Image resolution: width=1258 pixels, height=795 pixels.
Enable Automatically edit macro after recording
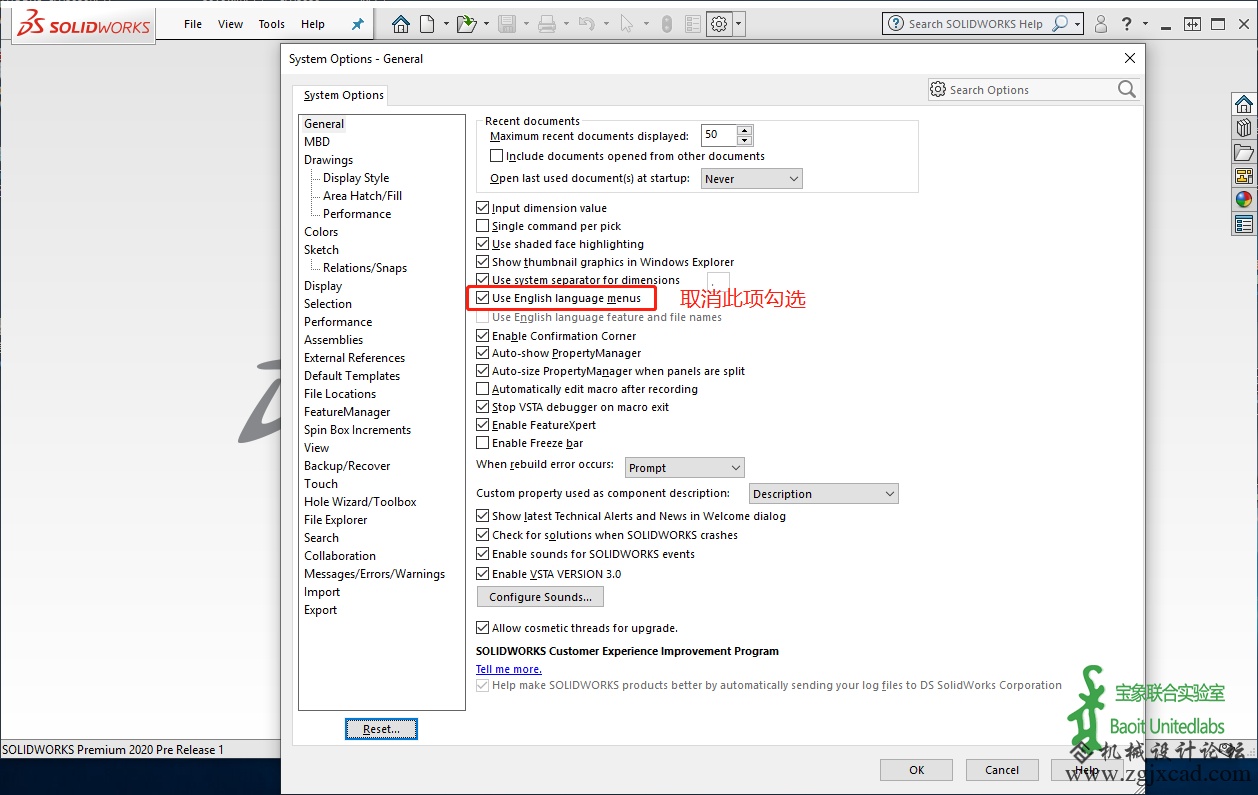(483, 389)
